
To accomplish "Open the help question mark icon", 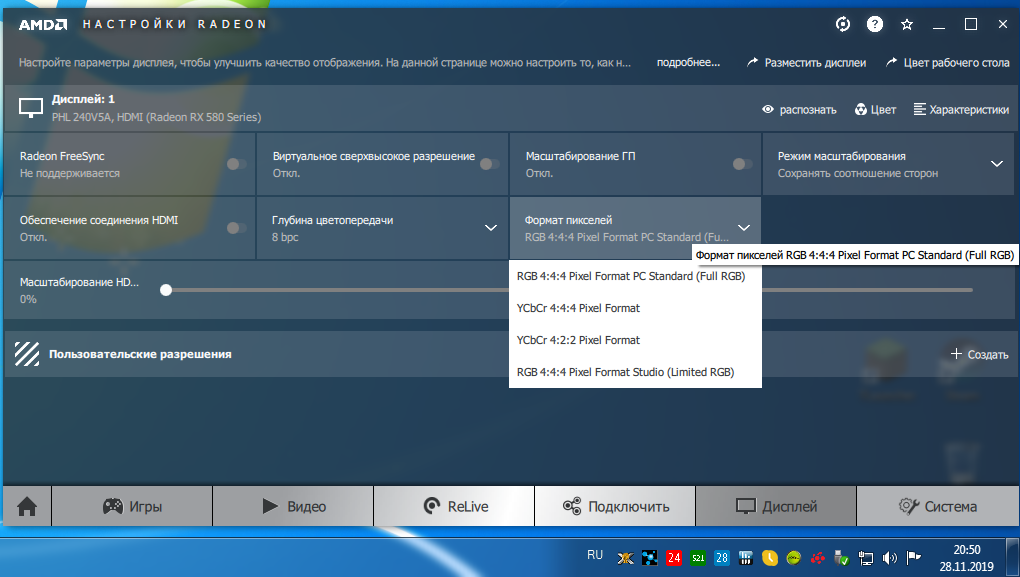I will click(875, 25).
